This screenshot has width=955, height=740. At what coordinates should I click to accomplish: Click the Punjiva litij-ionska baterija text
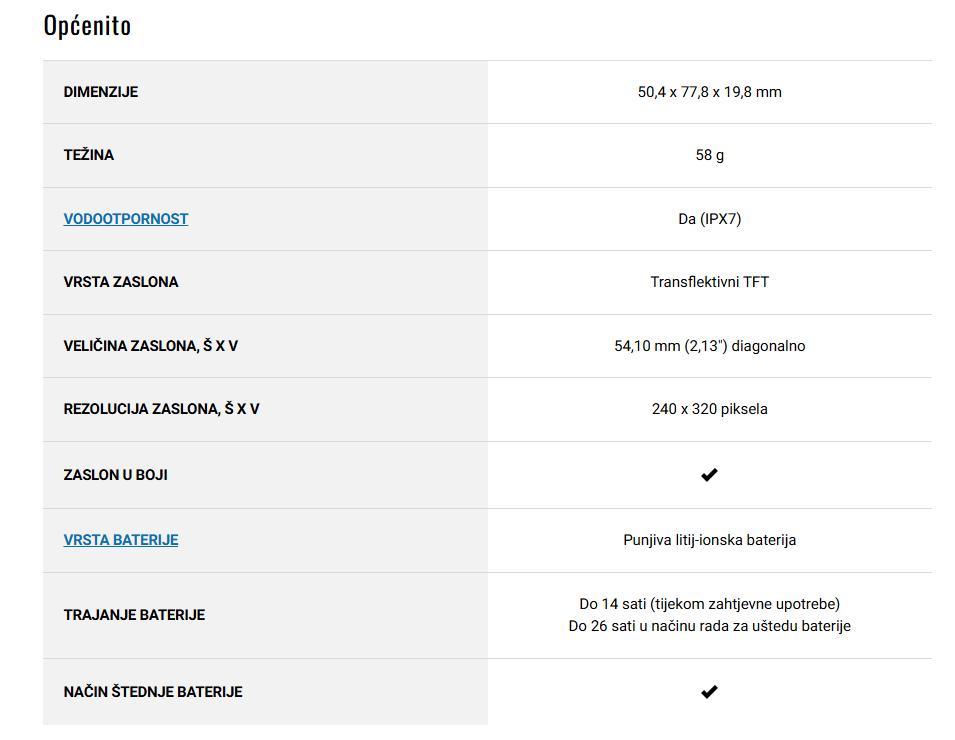click(x=710, y=540)
